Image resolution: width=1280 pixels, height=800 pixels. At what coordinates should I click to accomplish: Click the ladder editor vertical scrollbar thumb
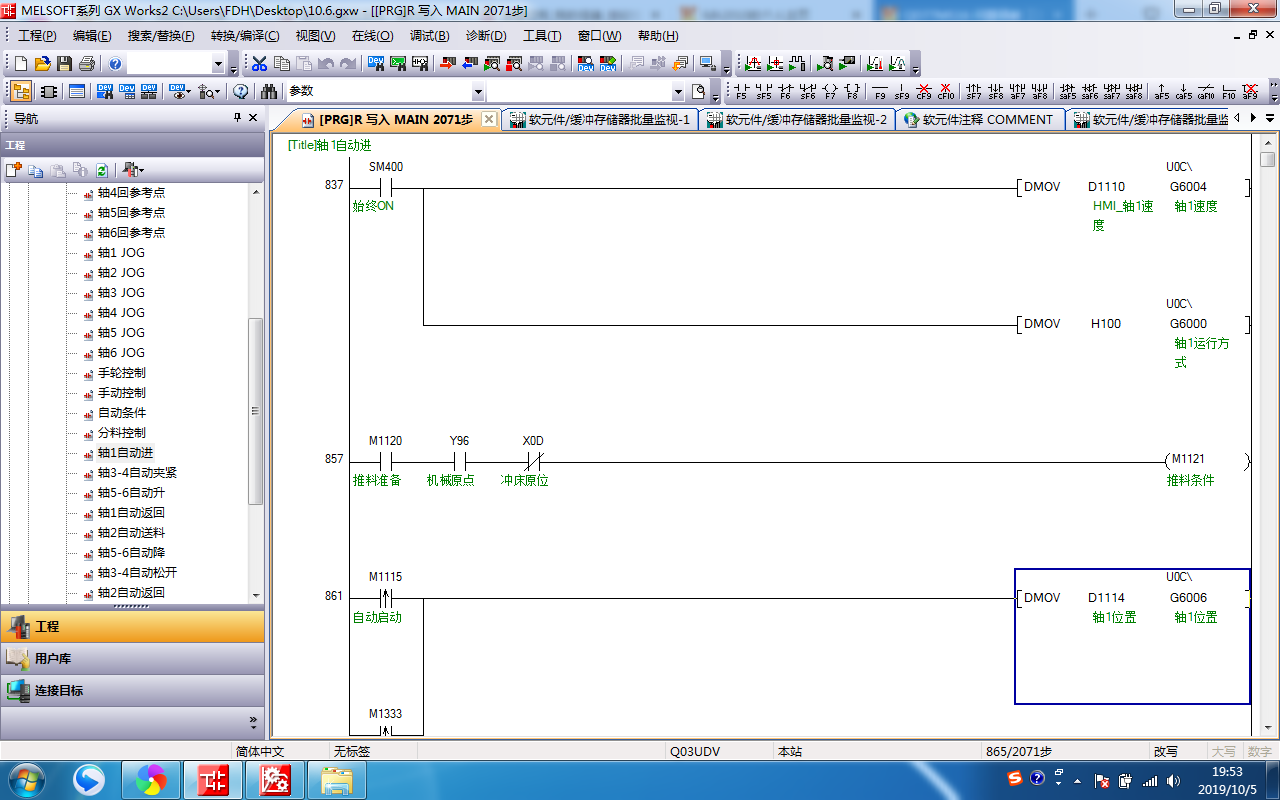pyautogui.click(x=1267, y=160)
